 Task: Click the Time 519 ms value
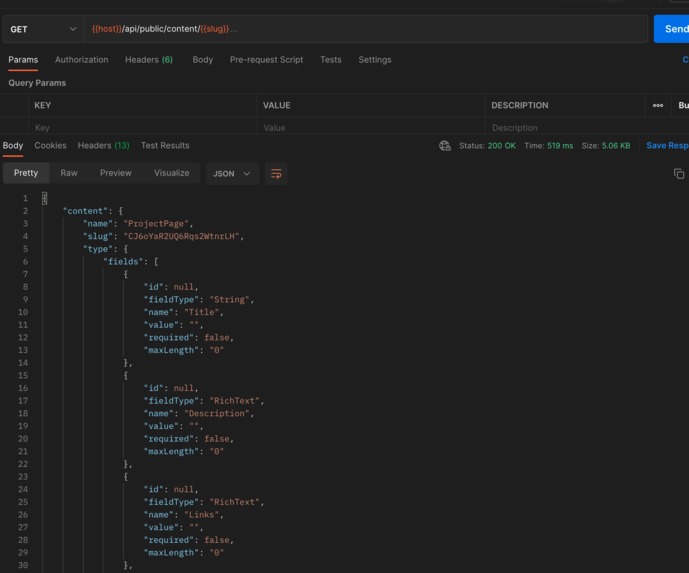[x=560, y=146]
